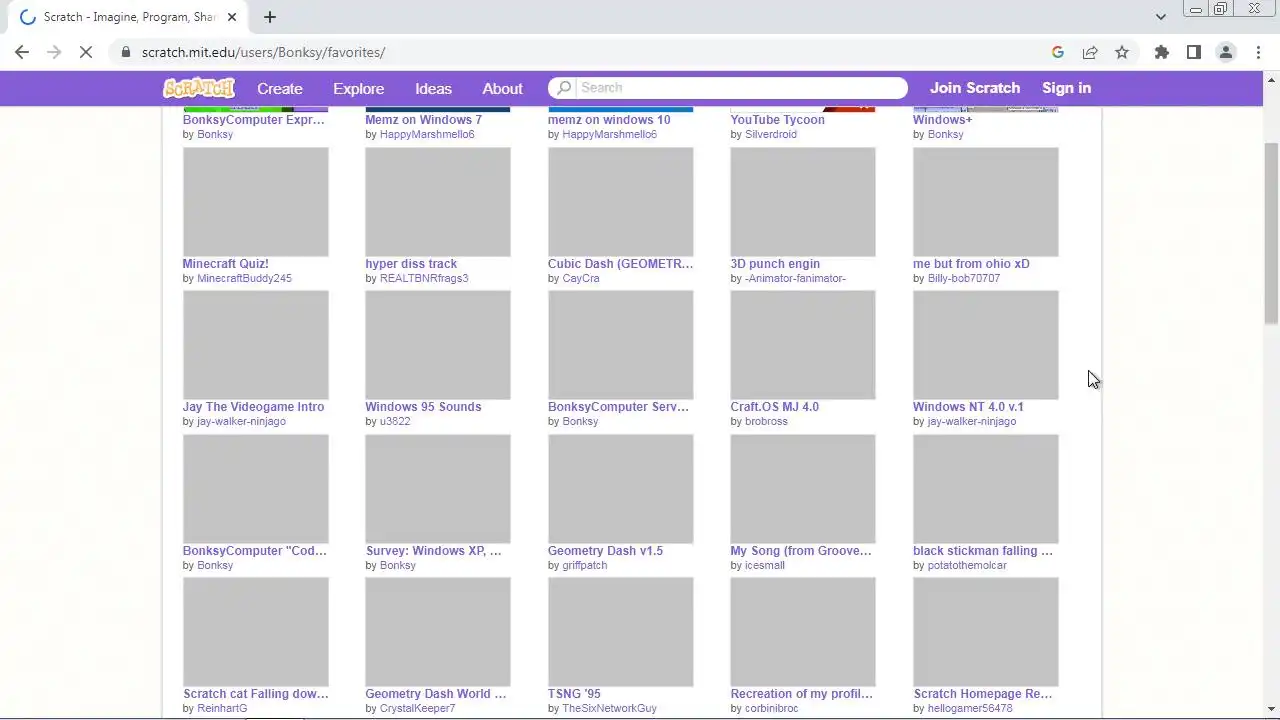Open Windows 95 Sounds thumbnail
This screenshot has height=720, width=1280.
click(438, 345)
